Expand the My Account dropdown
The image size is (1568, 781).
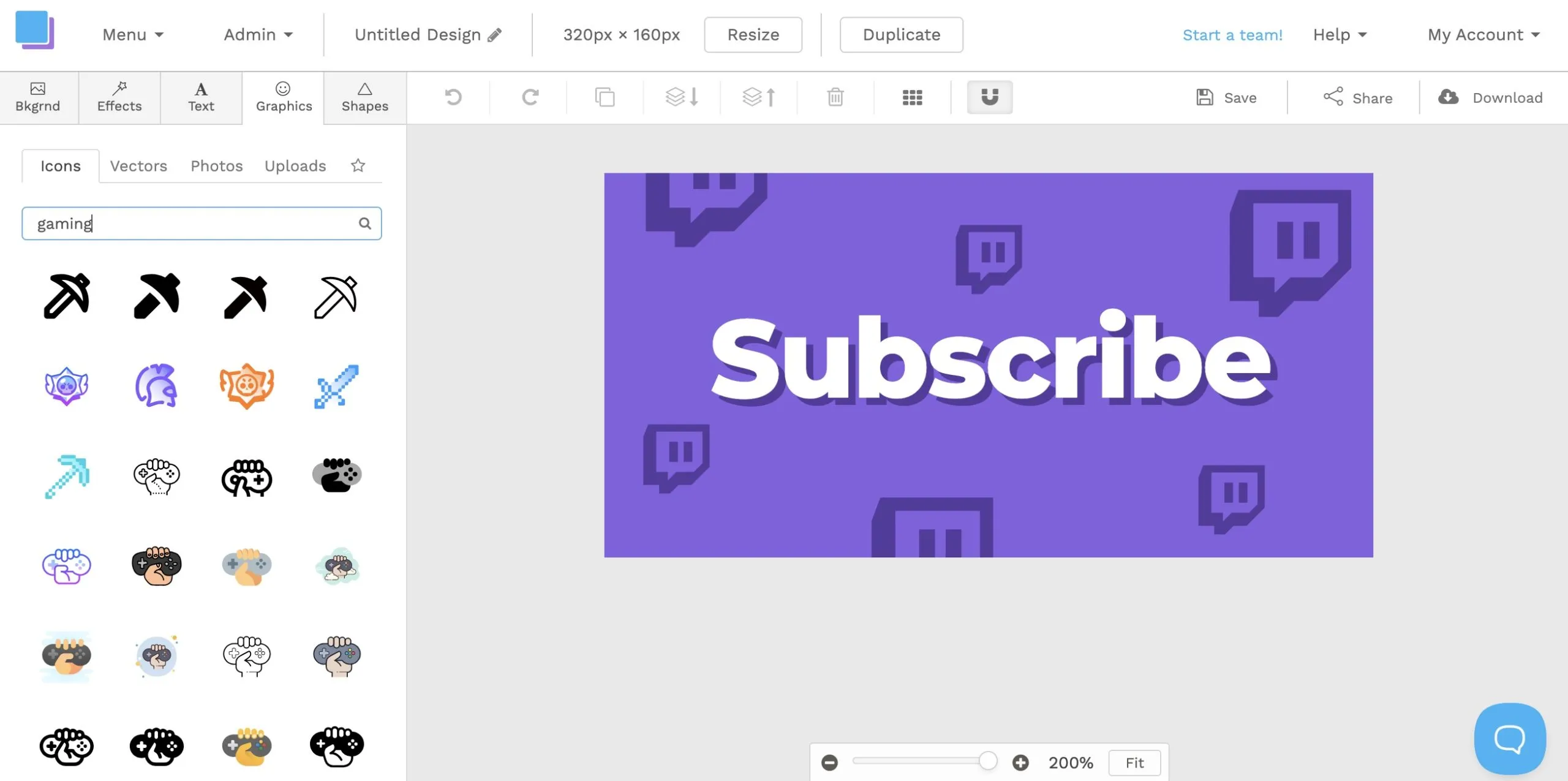point(1483,35)
